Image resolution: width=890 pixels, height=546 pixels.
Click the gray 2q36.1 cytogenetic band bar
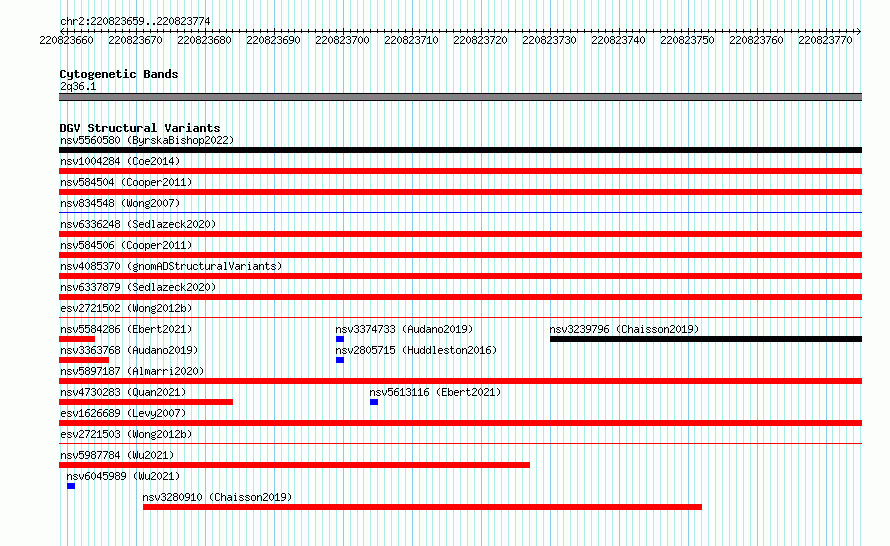pos(460,97)
